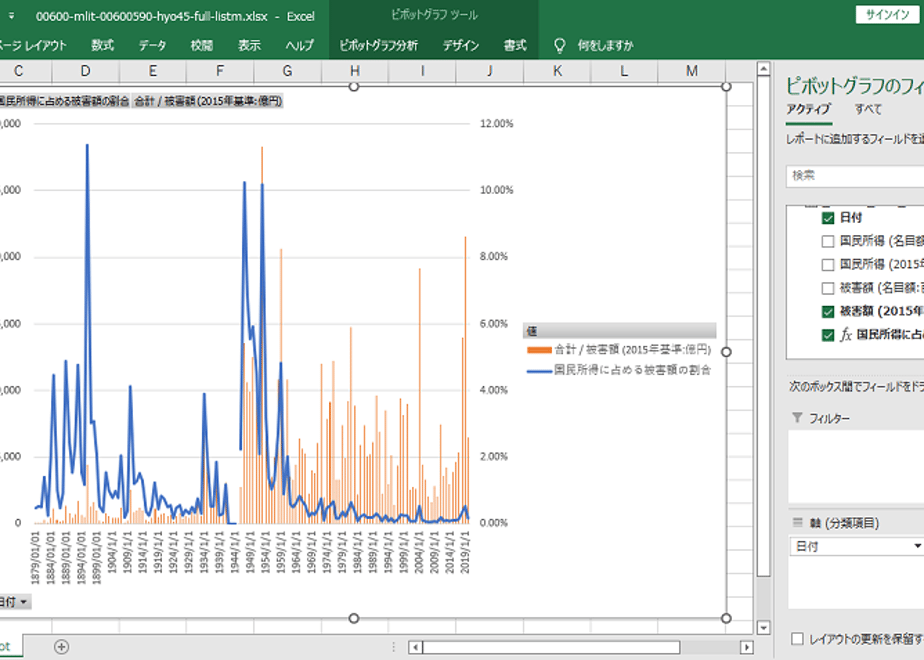Click the 6.00% secondary axis label
The width and height of the screenshot is (924, 660).
[x=494, y=324]
